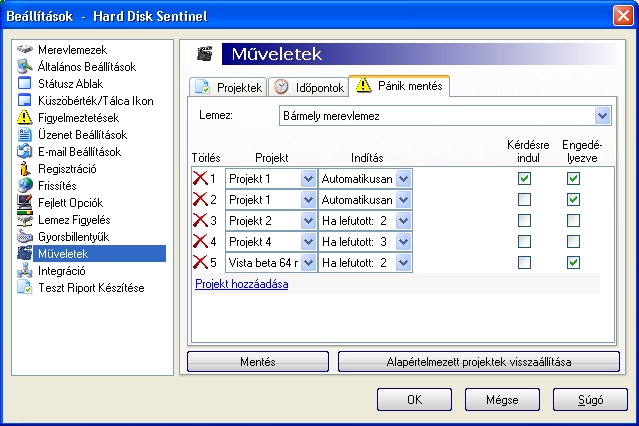639x426 pixels.
Task: Click the red X delete icon for row 1
Action: pos(200,178)
